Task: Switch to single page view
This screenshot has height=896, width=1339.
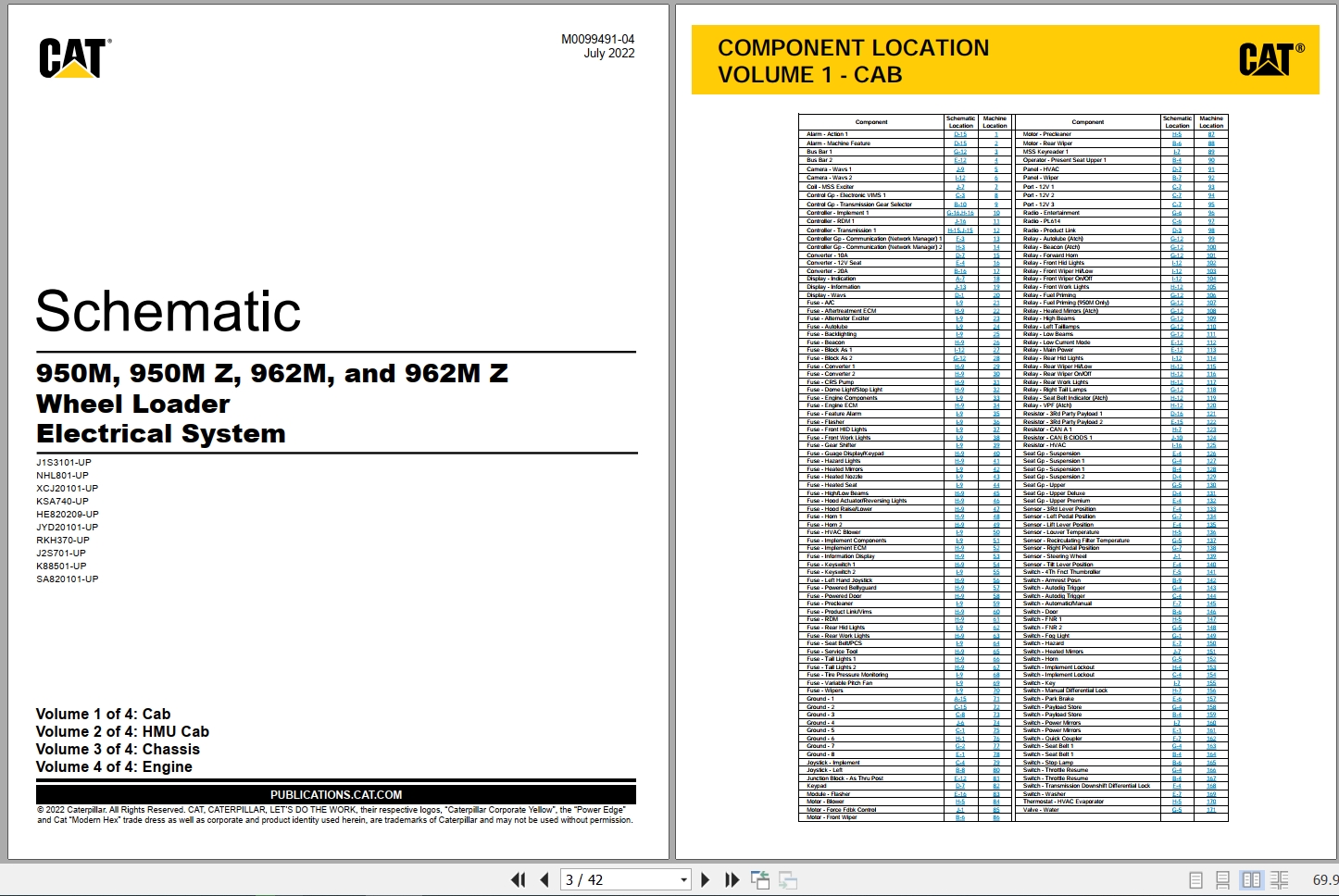Action: pos(1196,880)
